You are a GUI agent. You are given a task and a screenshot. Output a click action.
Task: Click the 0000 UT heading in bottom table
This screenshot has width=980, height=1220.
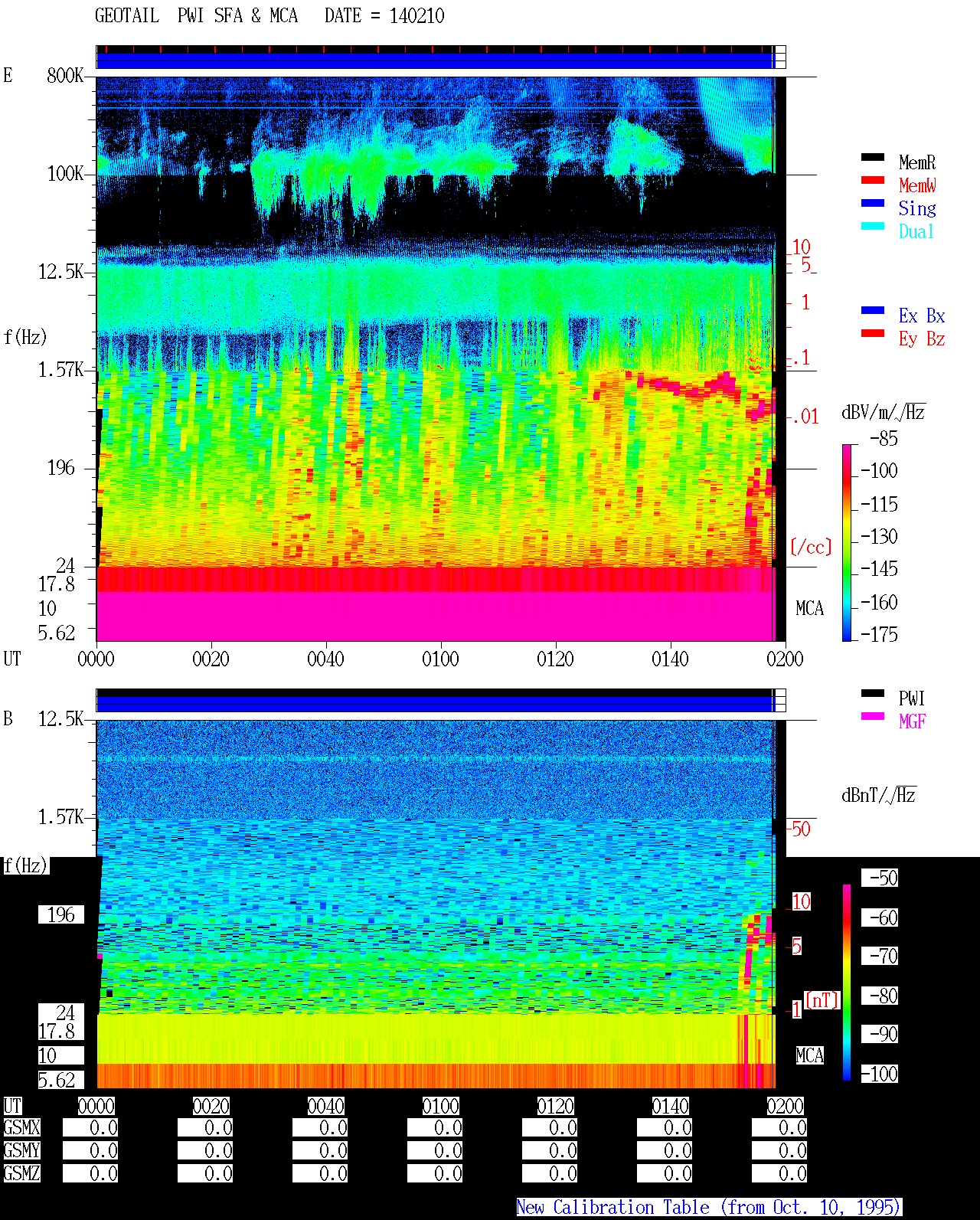coord(96,1106)
